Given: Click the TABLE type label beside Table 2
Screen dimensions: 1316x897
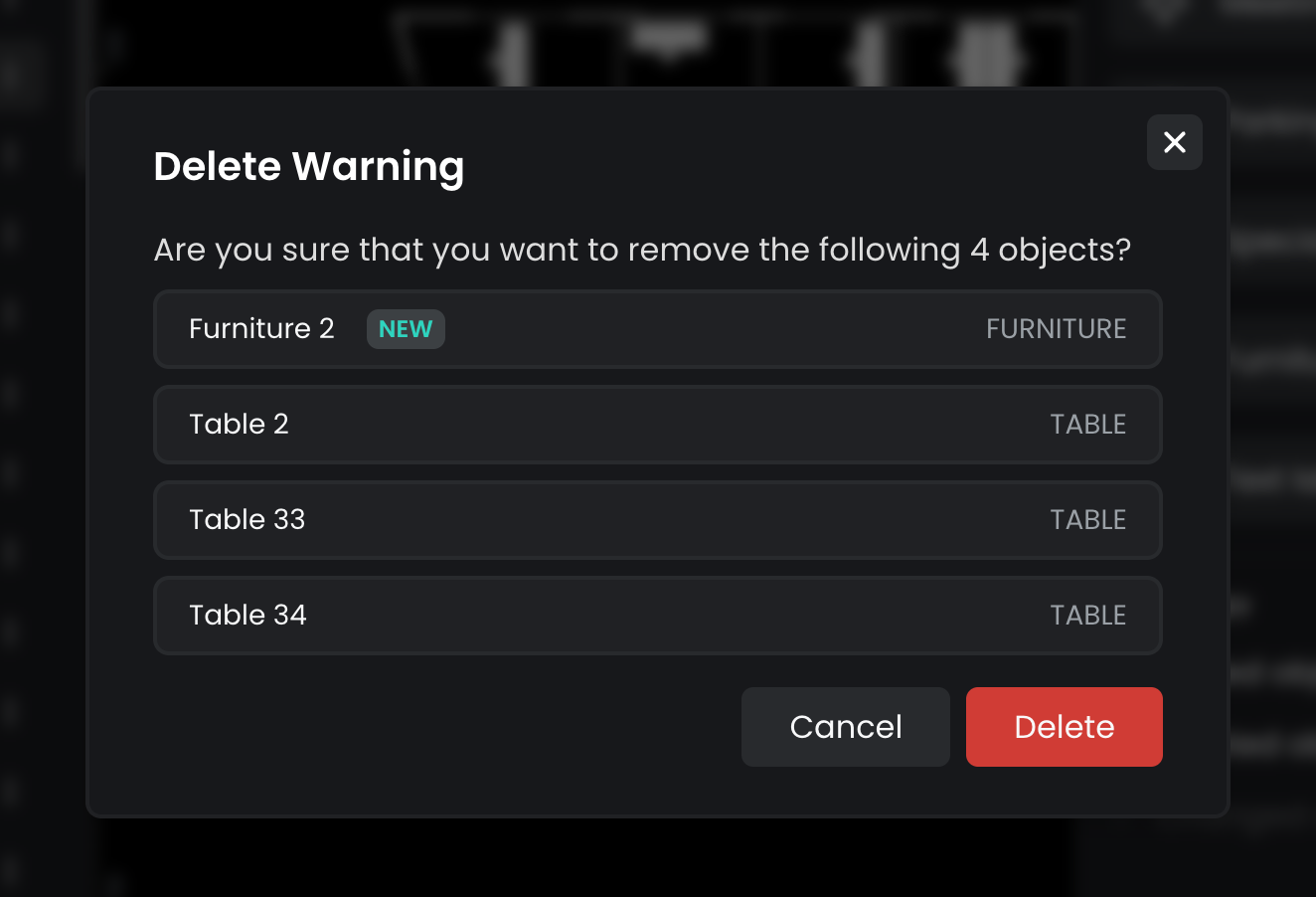Looking at the screenshot, I should pos(1087,425).
